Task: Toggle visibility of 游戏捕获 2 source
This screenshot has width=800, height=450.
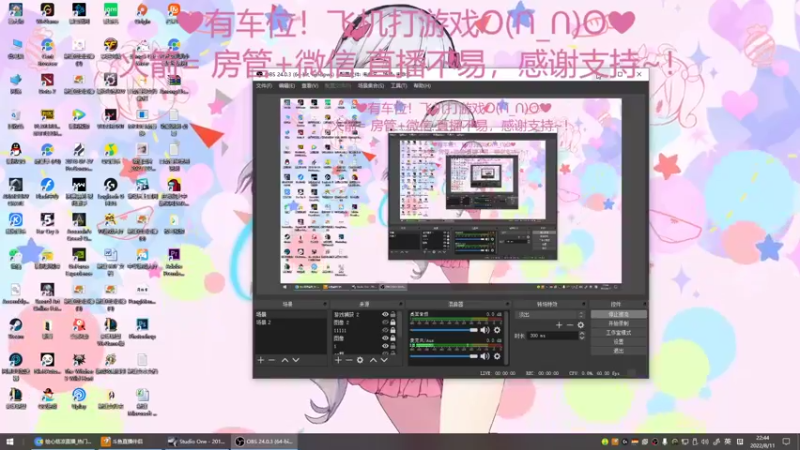Action: [x=385, y=315]
